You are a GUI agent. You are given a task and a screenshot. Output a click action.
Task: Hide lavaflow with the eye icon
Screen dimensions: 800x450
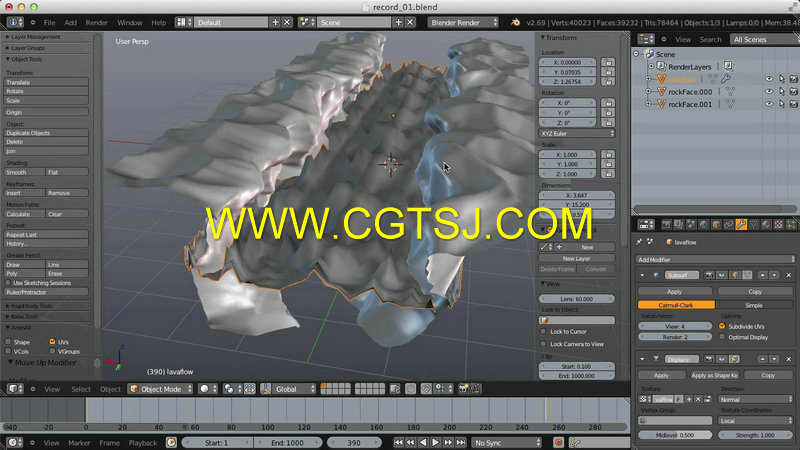pyautogui.click(x=768, y=79)
